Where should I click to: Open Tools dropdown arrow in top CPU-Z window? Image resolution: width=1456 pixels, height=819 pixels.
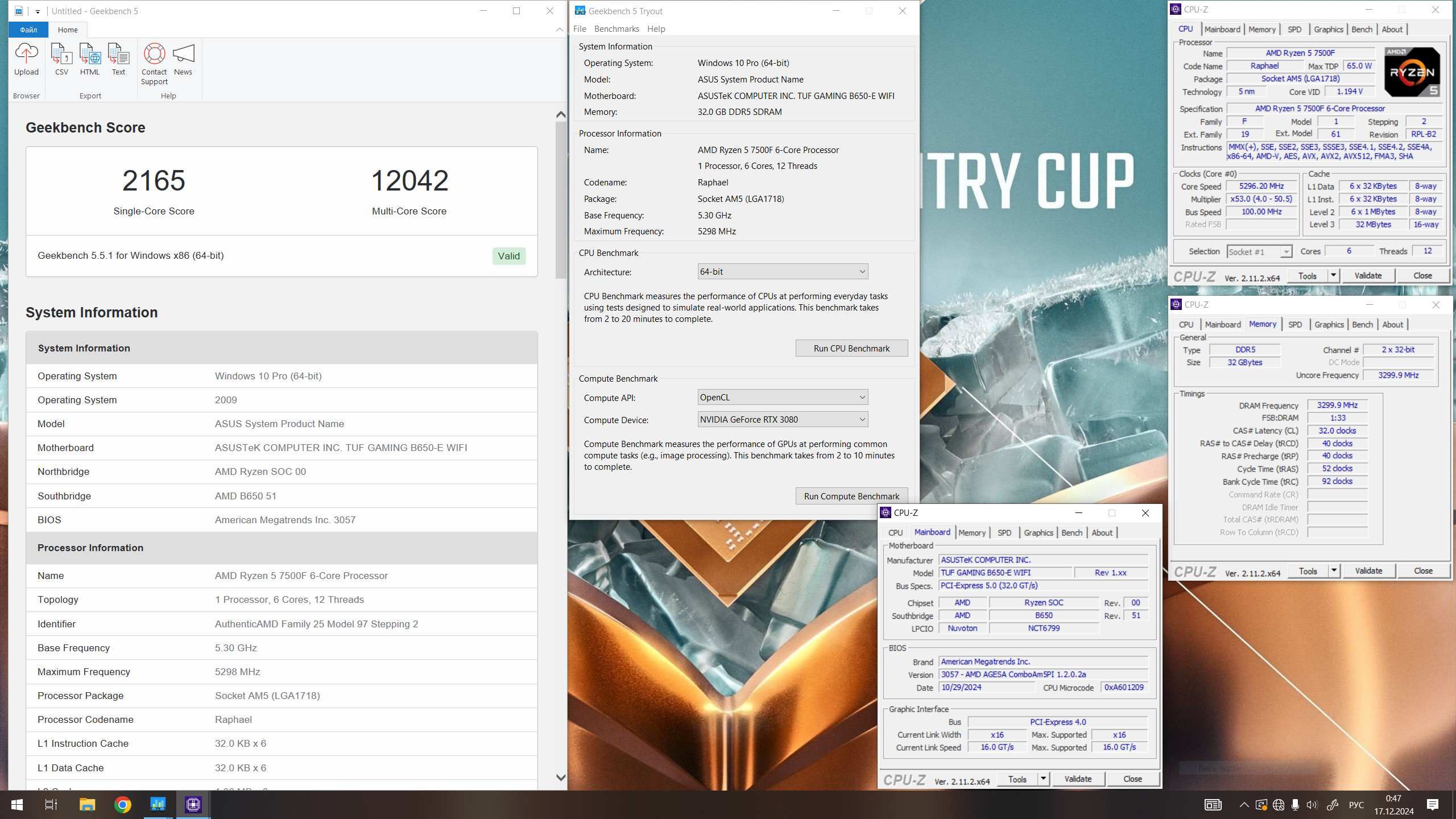[1334, 276]
